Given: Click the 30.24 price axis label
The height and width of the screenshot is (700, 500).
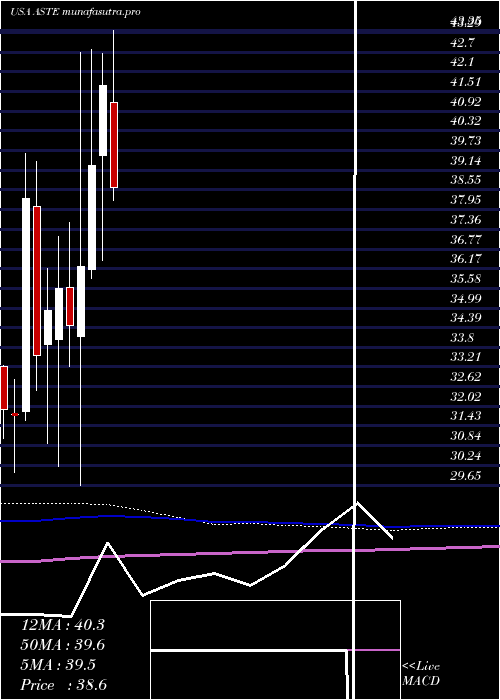Looking at the screenshot, I should 466,456.
